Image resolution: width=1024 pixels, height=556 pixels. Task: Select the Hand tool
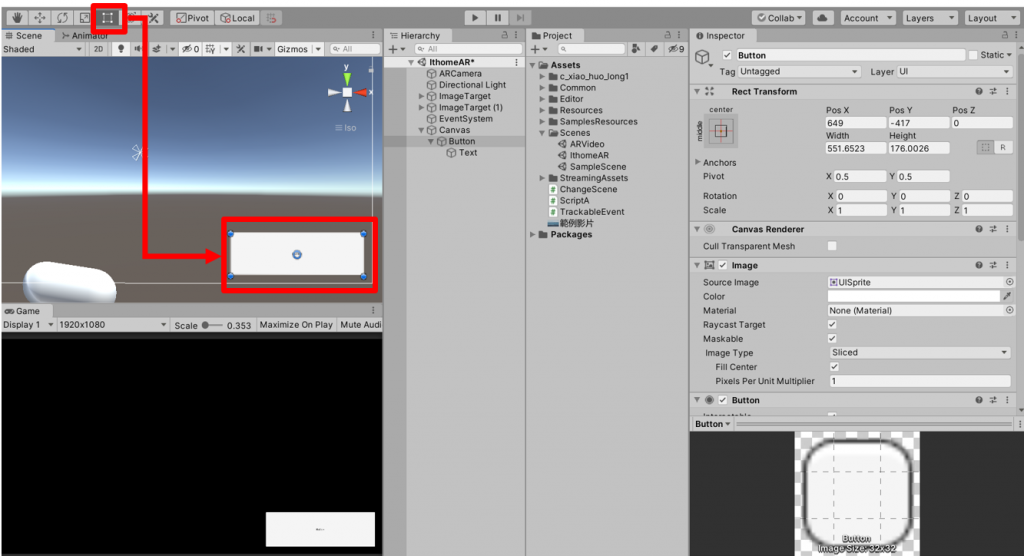click(16, 18)
